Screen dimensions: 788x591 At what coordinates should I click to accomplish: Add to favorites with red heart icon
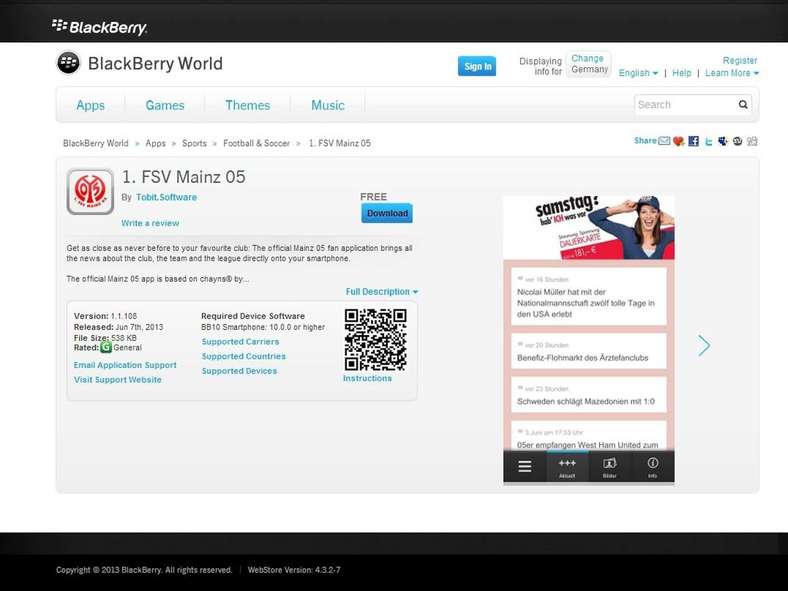[x=678, y=141]
